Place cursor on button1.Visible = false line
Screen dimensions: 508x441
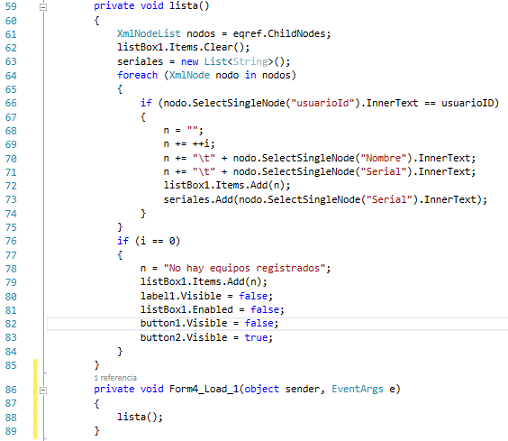209,323
